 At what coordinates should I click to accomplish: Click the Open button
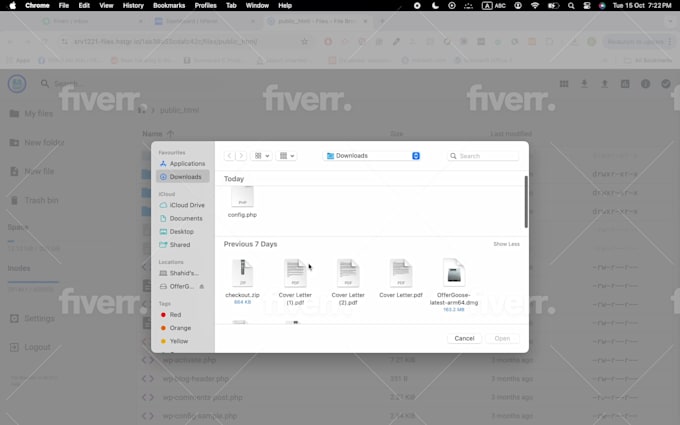click(502, 338)
